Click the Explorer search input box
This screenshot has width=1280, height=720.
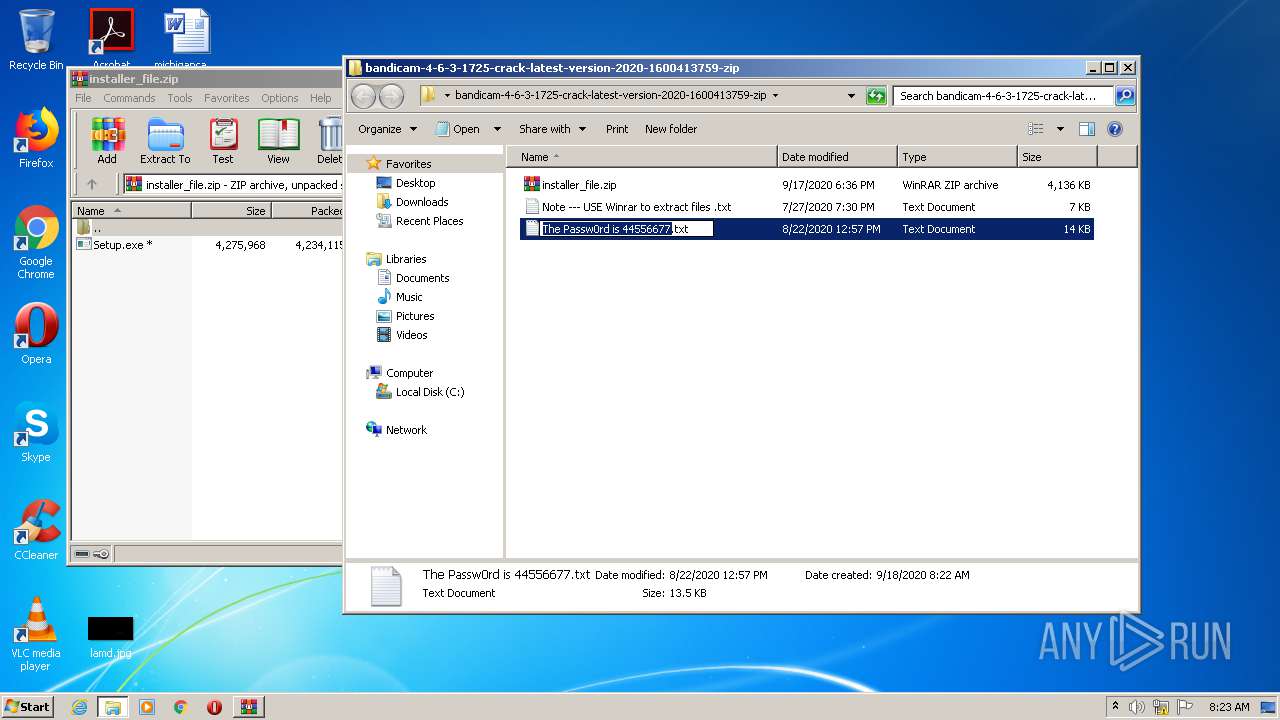click(x=1004, y=96)
